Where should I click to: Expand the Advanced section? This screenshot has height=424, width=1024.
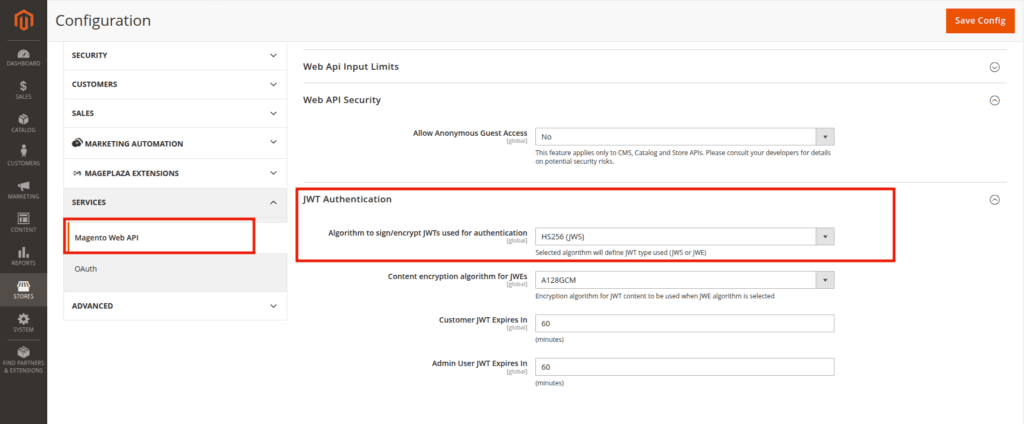175,306
